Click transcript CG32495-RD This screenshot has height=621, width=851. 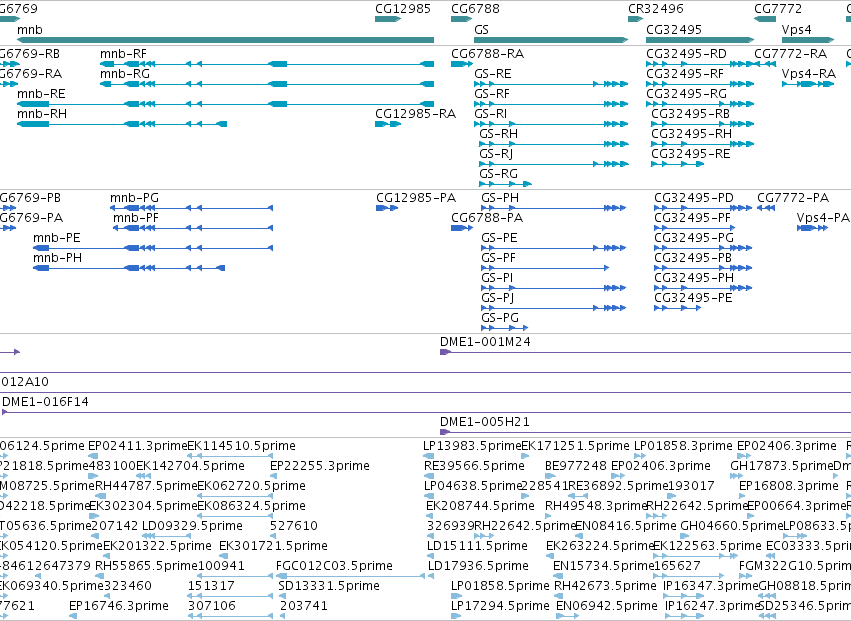[700, 64]
